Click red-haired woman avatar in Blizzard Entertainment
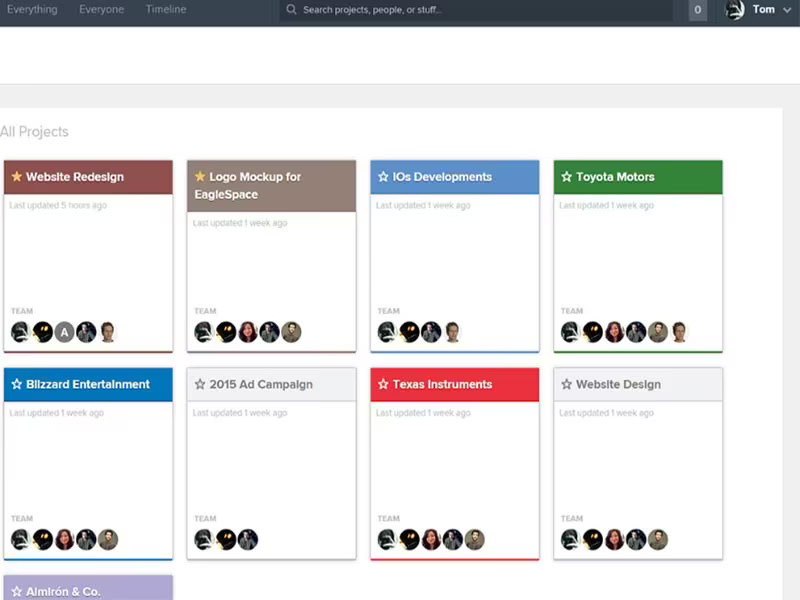 point(64,539)
